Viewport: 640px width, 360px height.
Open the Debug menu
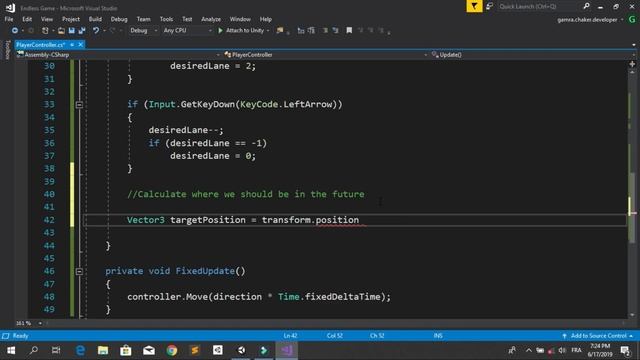tap(119, 19)
